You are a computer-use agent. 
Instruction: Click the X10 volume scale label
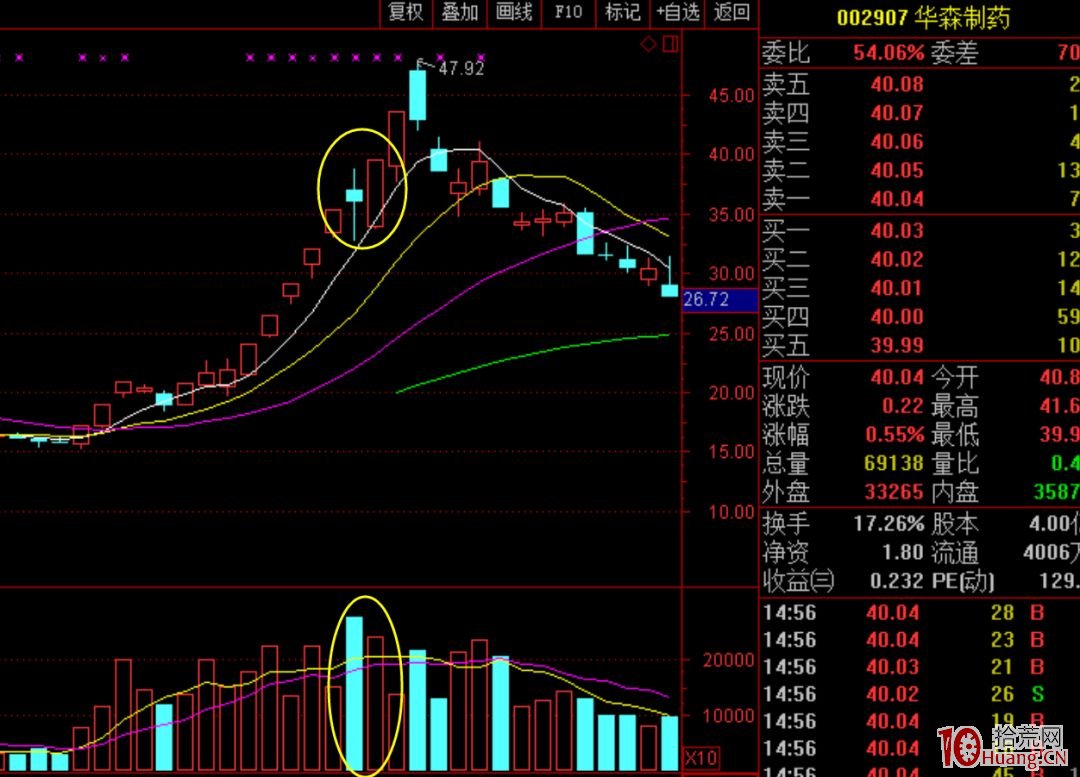pos(701,758)
